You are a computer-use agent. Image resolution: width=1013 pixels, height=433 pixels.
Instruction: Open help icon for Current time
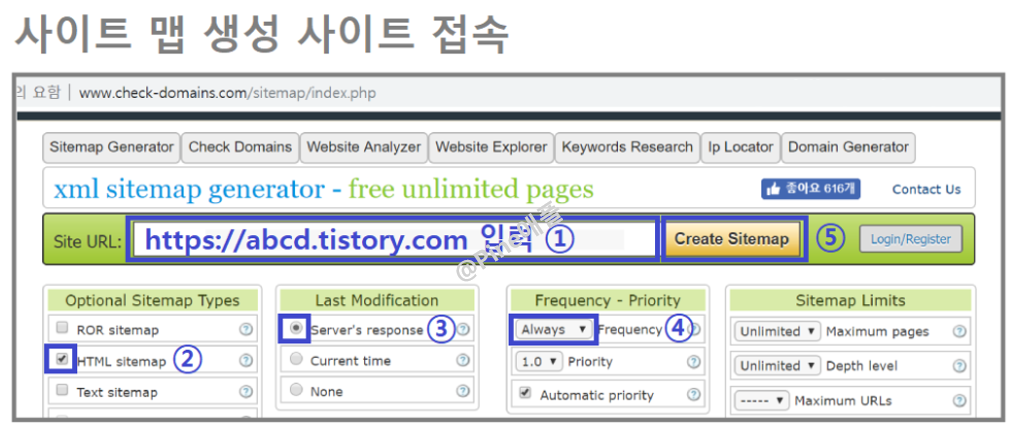point(463,360)
